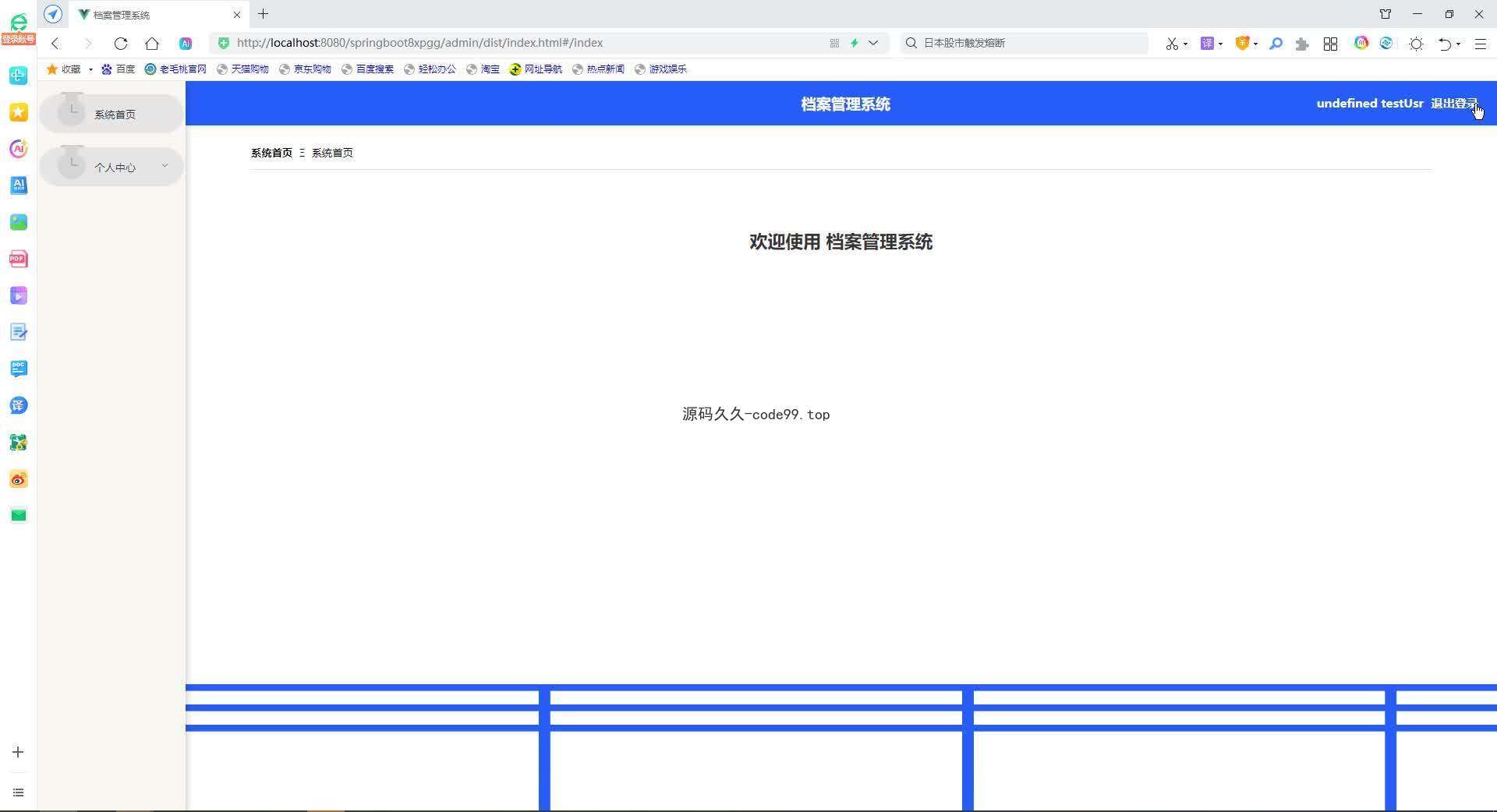Viewport: 1497px width, 812px height.
Task: Open the blue AI square sidebar icon
Action: (x=19, y=185)
